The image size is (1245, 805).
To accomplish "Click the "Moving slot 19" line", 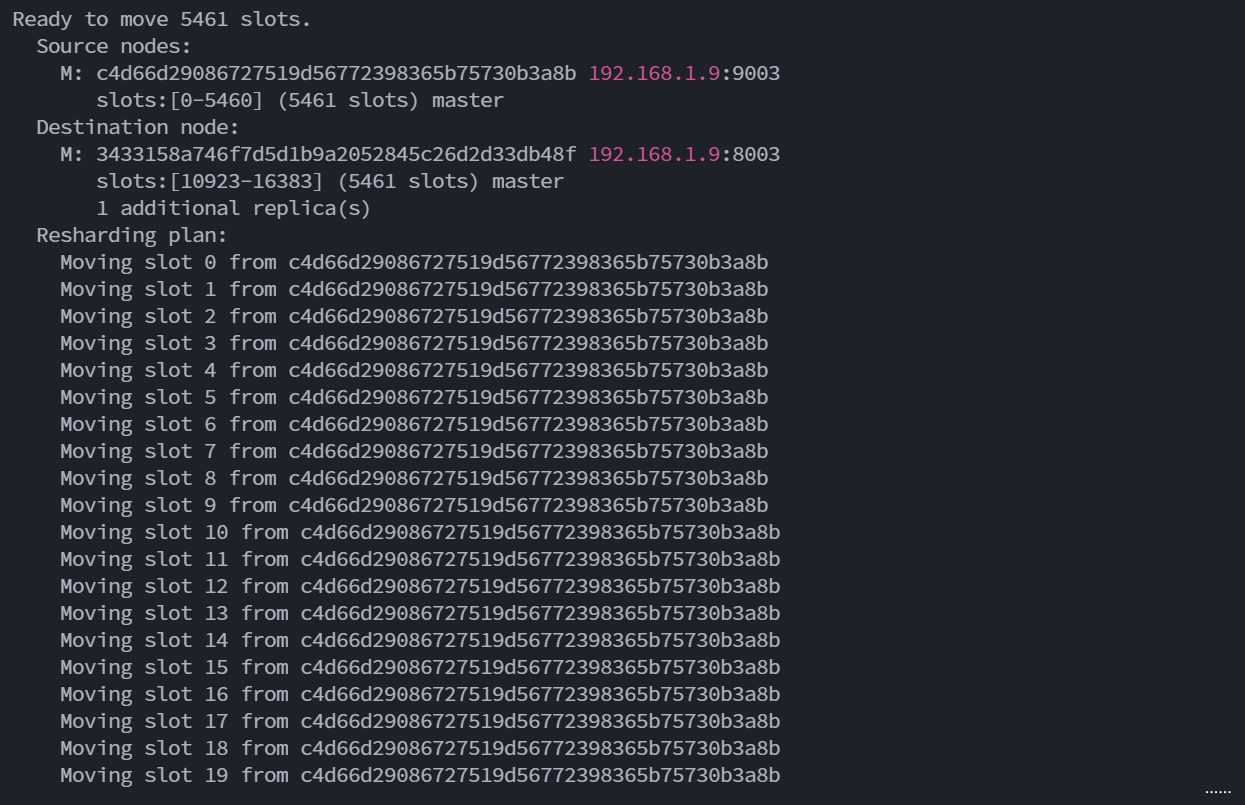I will (x=420, y=775).
